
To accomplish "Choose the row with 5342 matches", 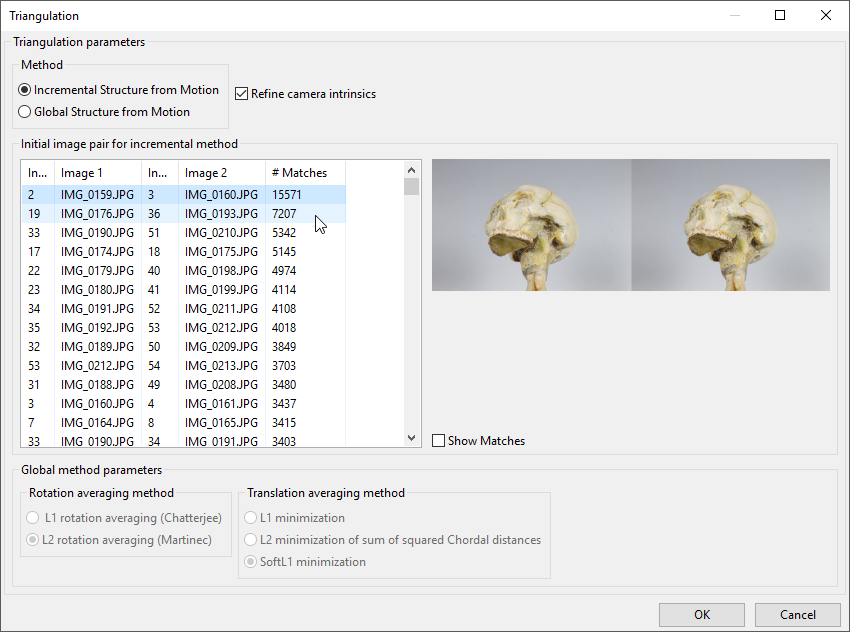I will click(x=184, y=233).
